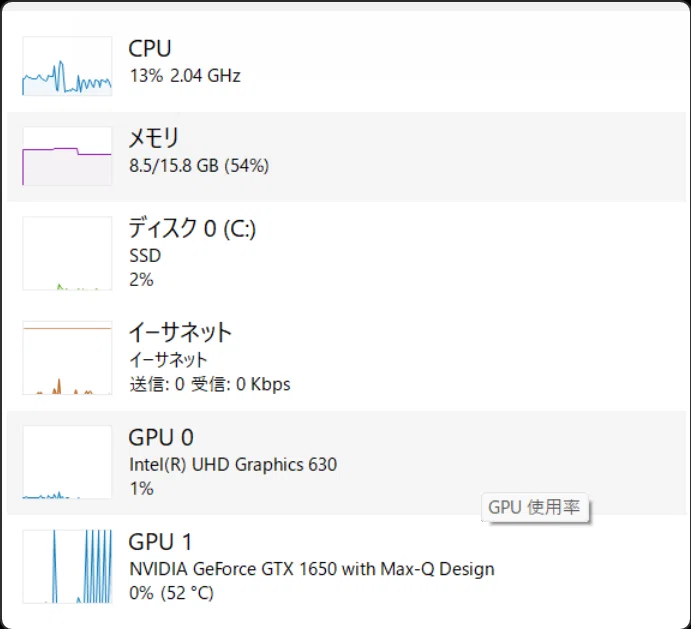Click the 0% (52 °C) GPU temperature text
The height and width of the screenshot is (629, 691).
tap(171, 593)
